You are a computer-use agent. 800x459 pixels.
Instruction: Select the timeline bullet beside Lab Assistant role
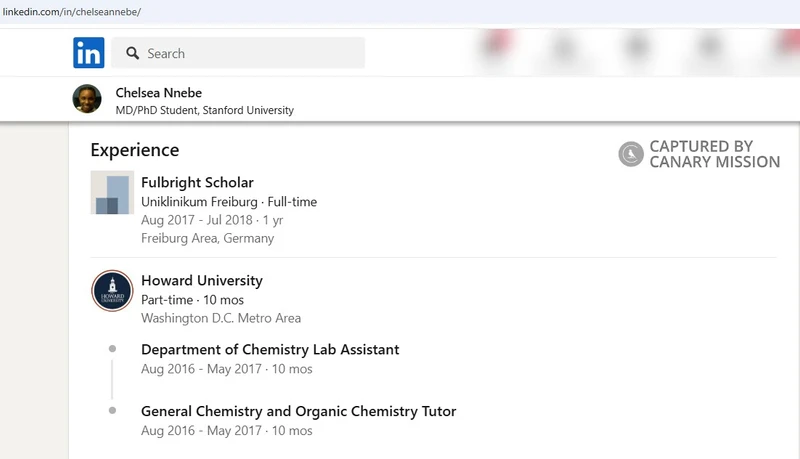pyautogui.click(x=112, y=349)
